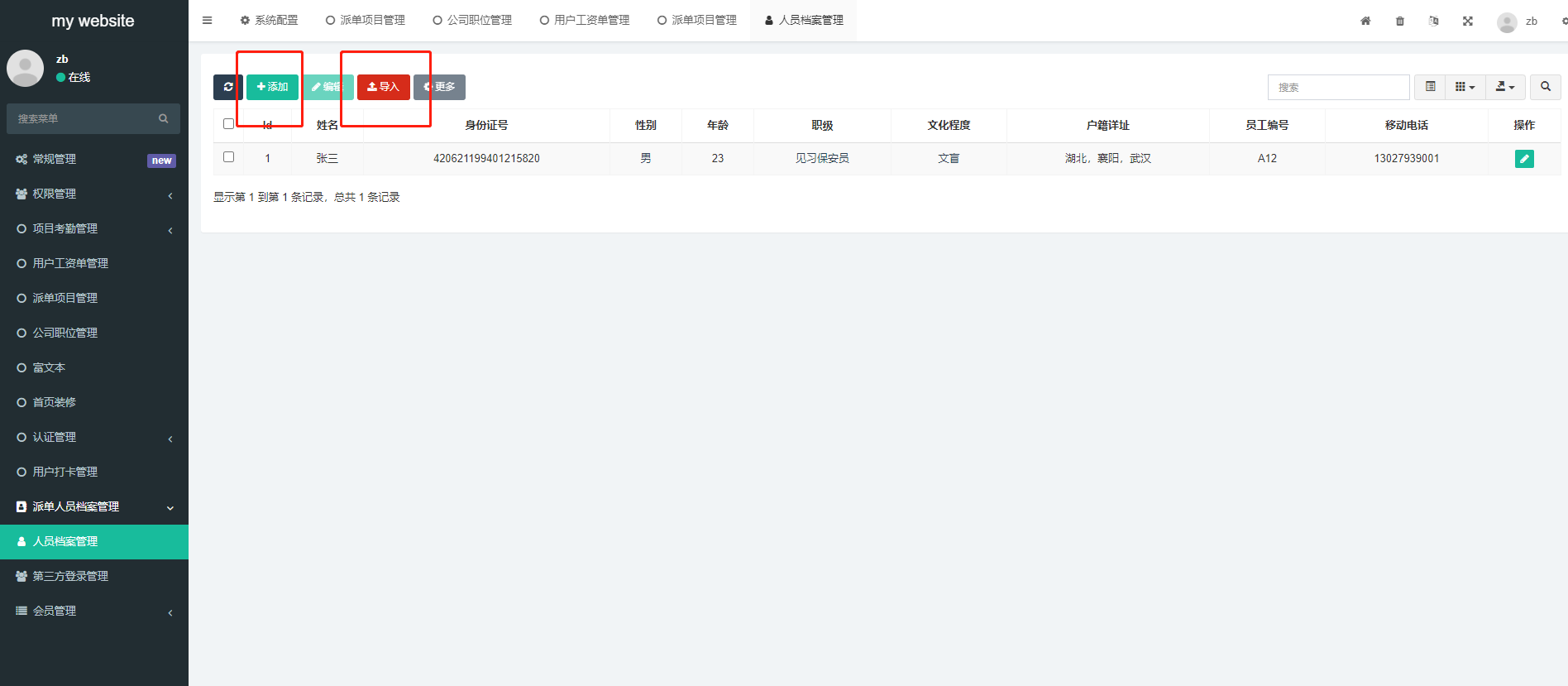Screen dimensions: 1568x686
Task: Open the zb user menu in top bar
Action: tap(1518, 22)
